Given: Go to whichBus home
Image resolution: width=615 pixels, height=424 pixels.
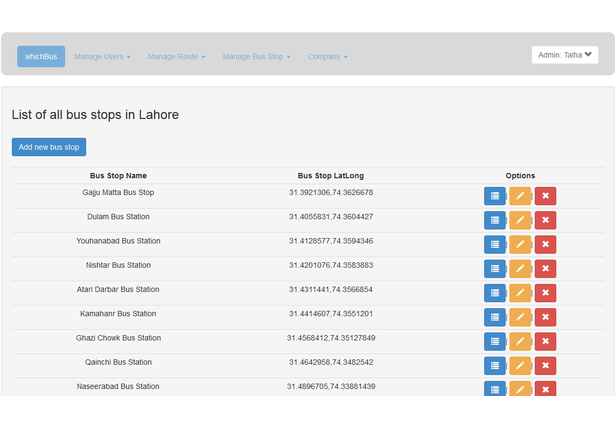Looking at the screenshot, I should click(x=41, y=56).
